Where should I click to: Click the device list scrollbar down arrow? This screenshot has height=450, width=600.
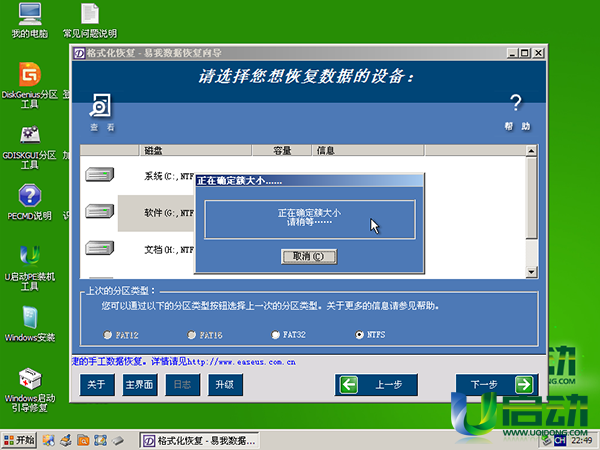pyautogui.click(x=531, y=272)
